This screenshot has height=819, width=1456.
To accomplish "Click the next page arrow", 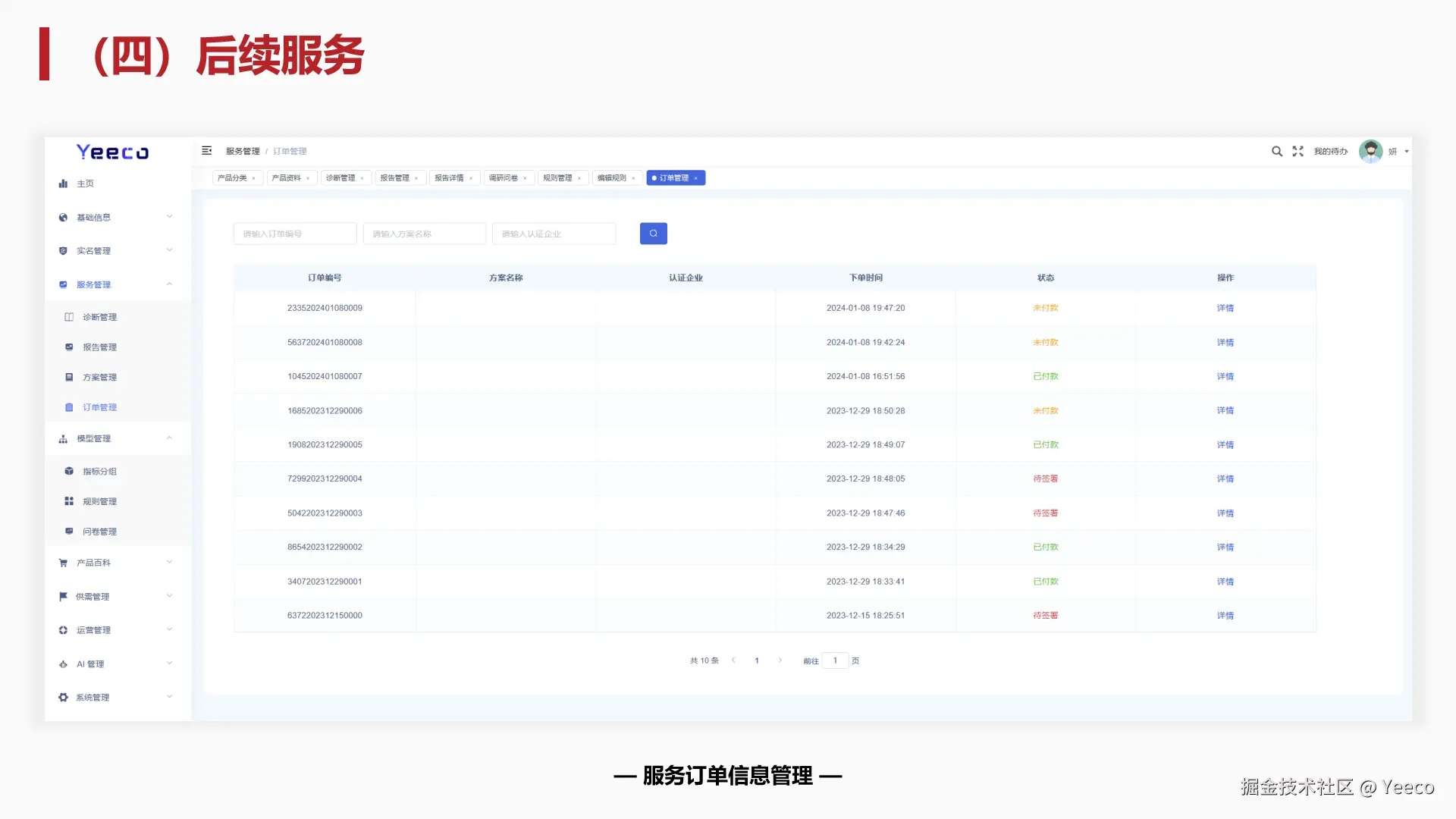I will [780, 661].
